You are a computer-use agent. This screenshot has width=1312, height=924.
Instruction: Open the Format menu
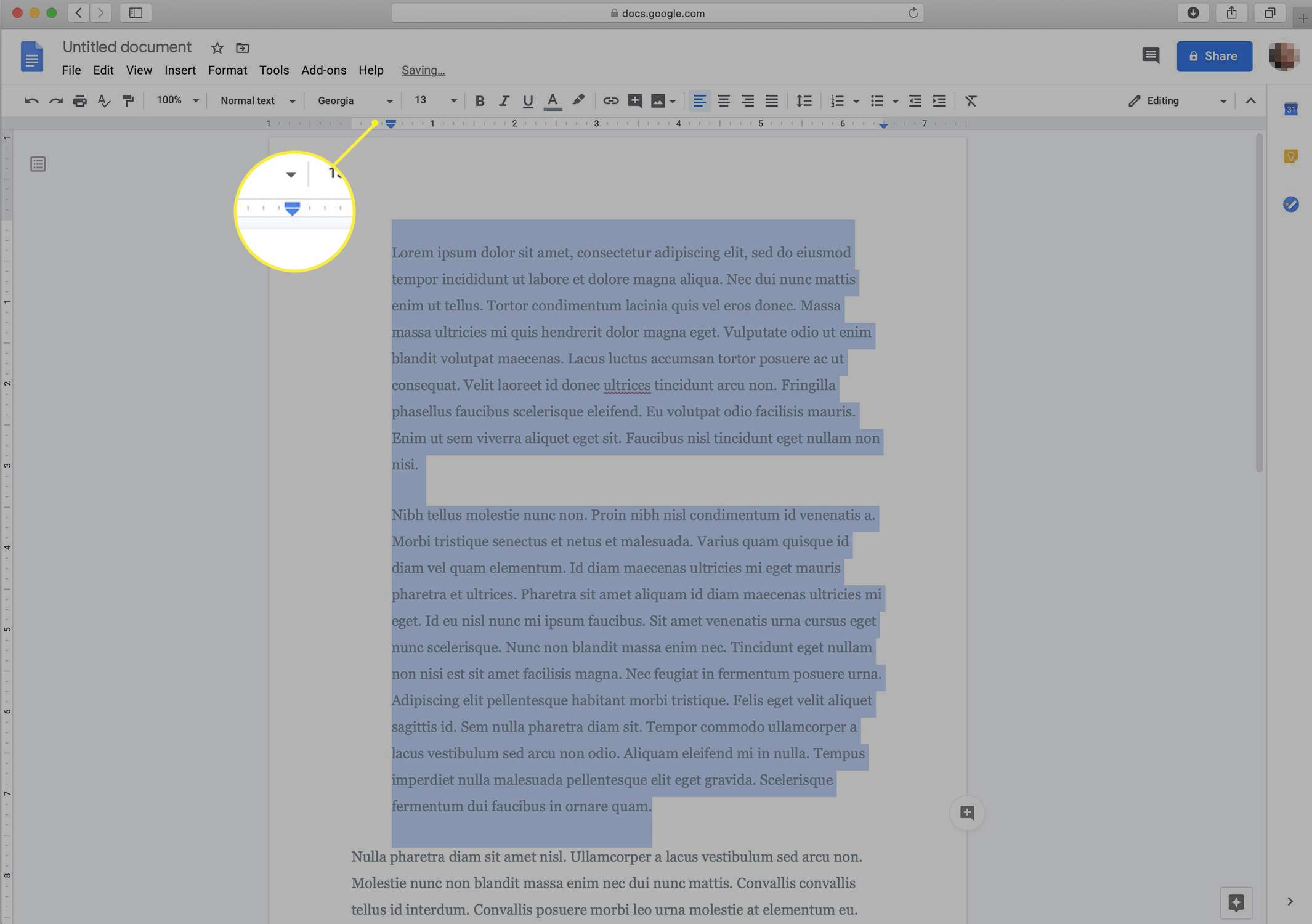pos(227,70)
